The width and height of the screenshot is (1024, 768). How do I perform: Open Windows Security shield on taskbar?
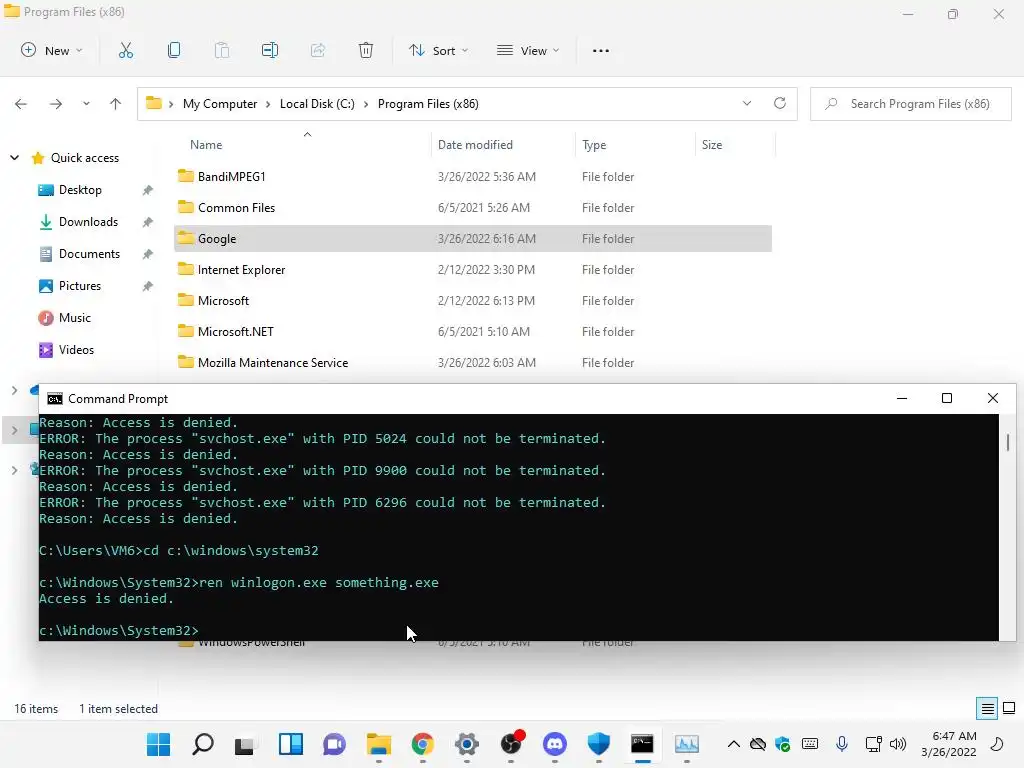coord(598,744)
